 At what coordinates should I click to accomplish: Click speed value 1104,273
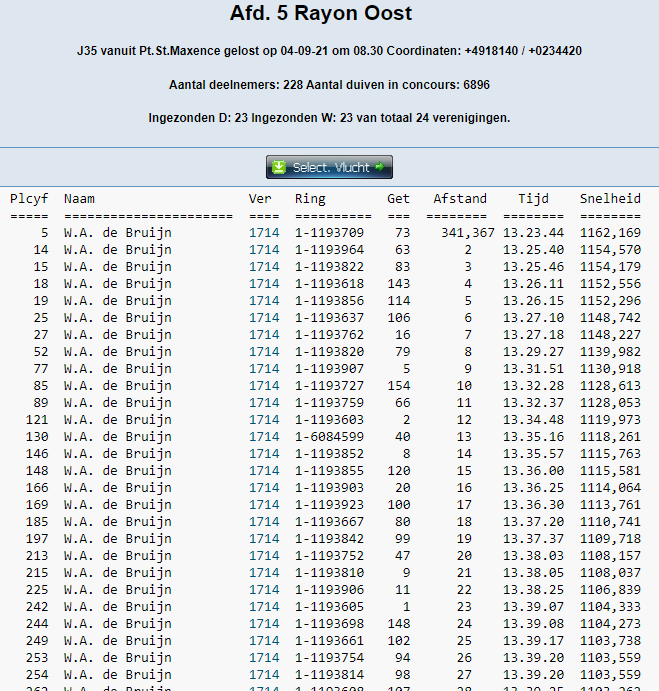point(610,624)
